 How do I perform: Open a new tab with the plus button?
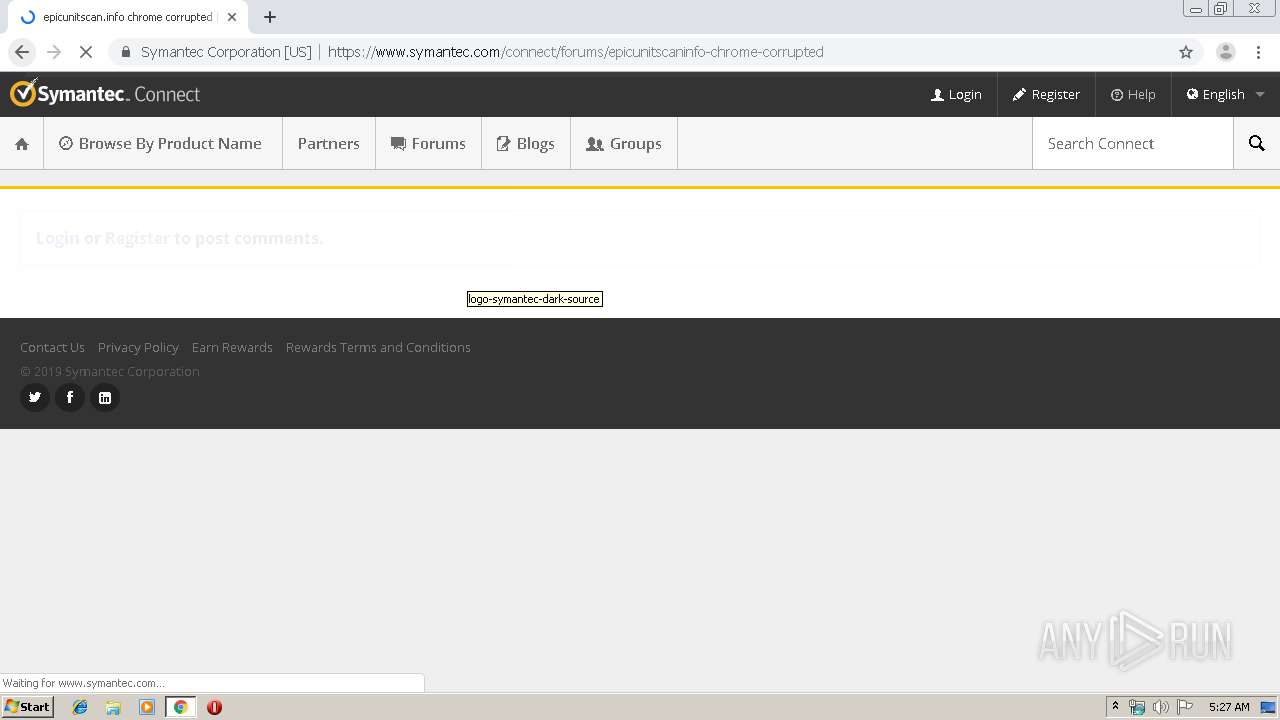tap(270, 17)
